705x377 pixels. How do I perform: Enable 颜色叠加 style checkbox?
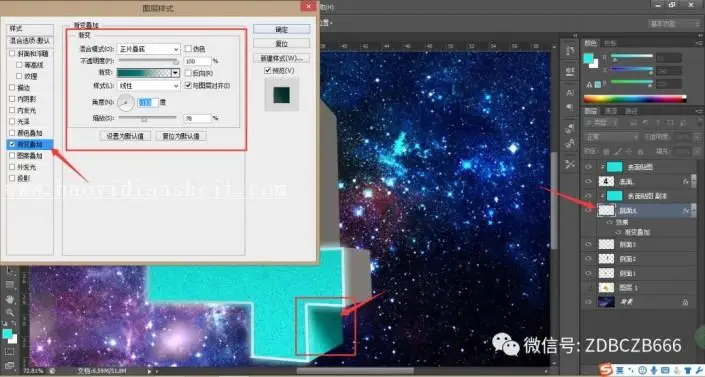tap(12, 133)
